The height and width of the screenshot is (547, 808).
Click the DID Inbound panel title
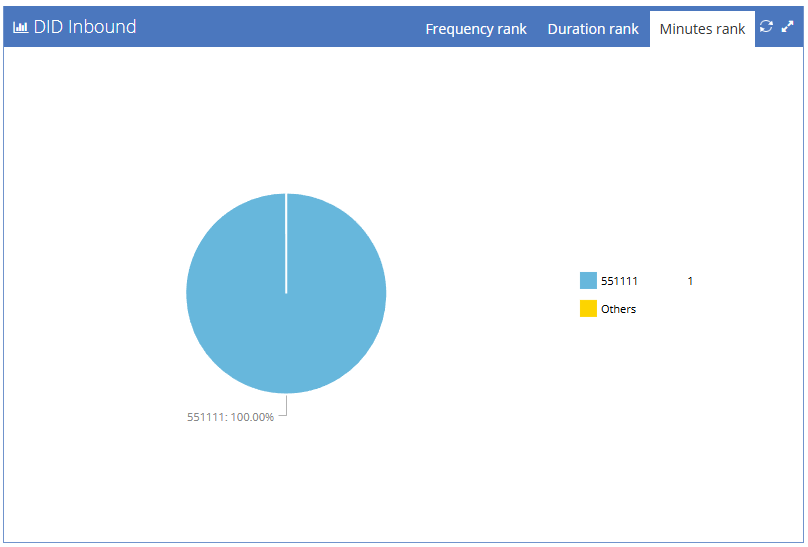85,27
